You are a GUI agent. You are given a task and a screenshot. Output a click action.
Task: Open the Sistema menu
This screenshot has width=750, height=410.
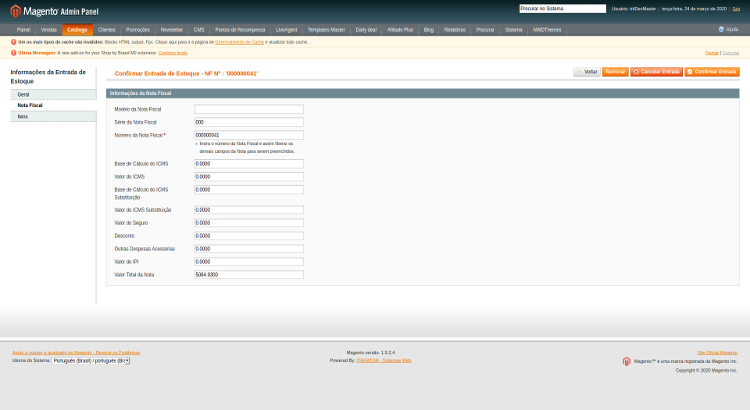(514, 30)
